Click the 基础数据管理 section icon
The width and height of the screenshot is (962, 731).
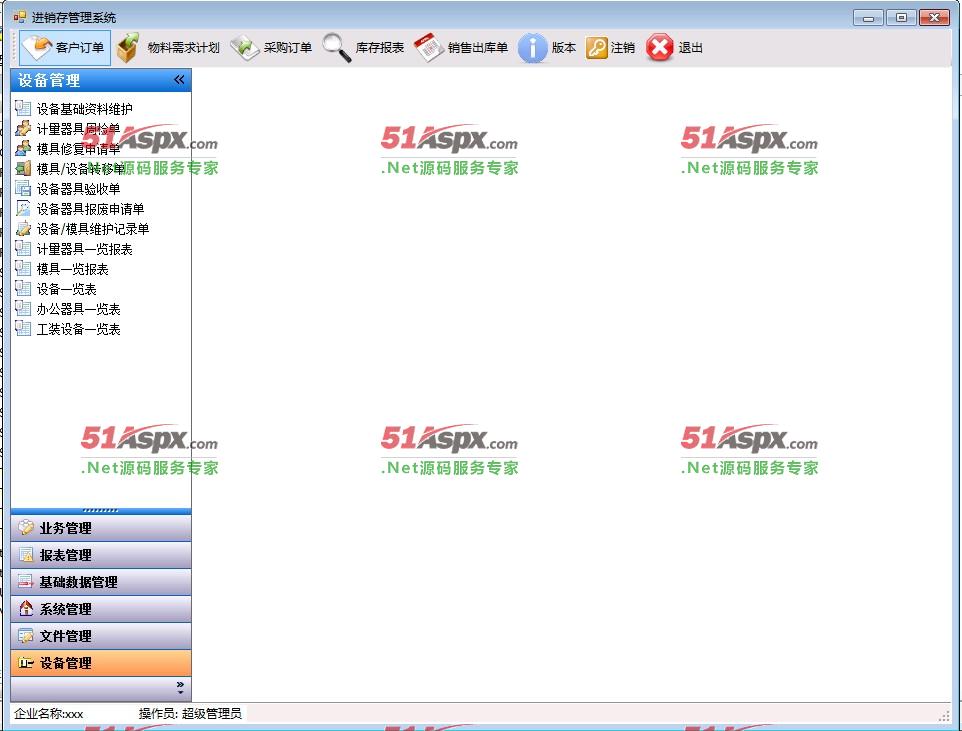point(26,582)
